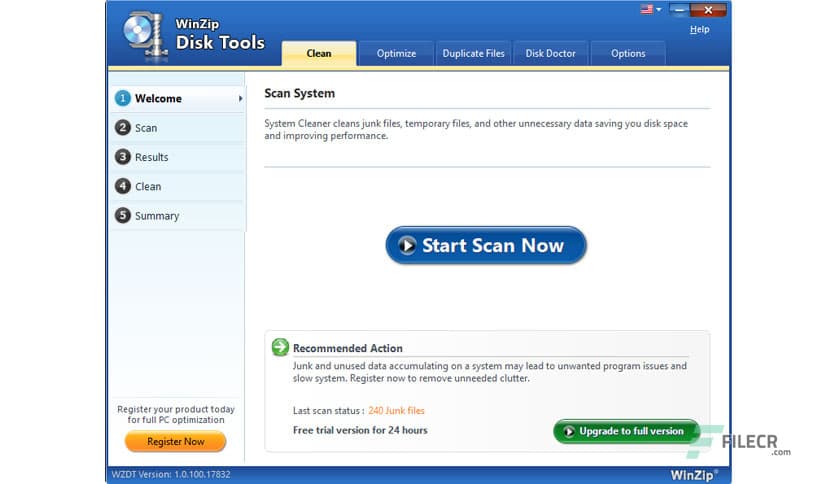Viewport: 836px width, 484px height.
Task: Select the Results step in sidebar
Action: coord(178,157)
